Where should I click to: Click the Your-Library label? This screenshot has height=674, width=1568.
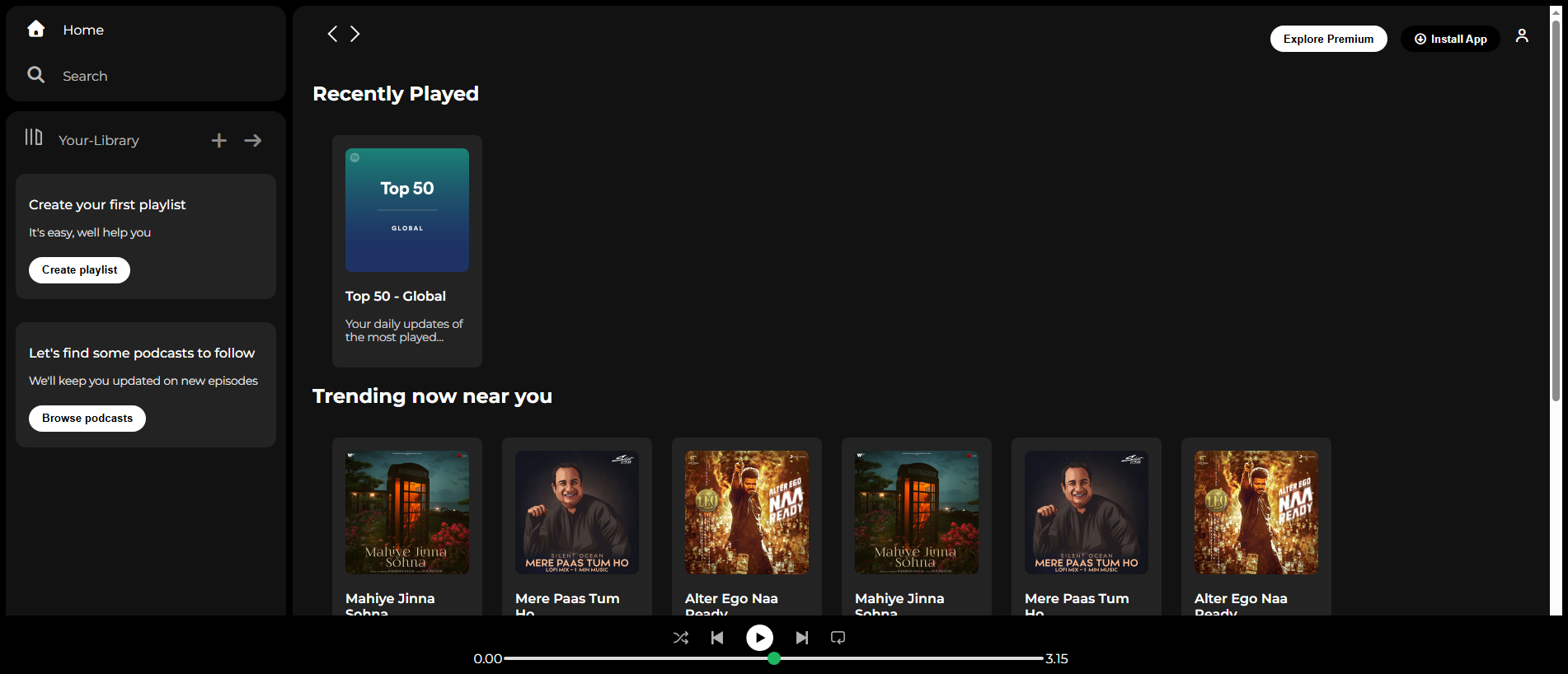click(x=99, y=140)
